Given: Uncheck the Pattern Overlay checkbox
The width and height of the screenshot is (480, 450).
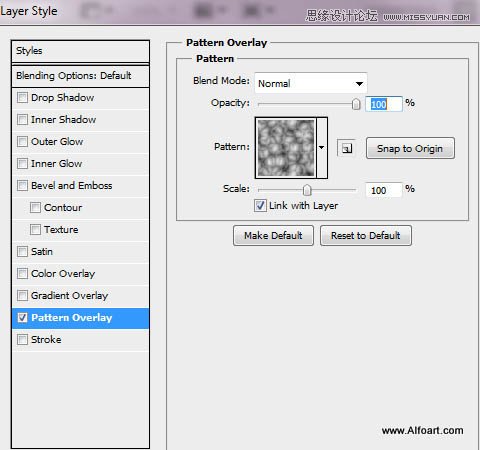Looking at the screenshot, I should pos(22,318).
